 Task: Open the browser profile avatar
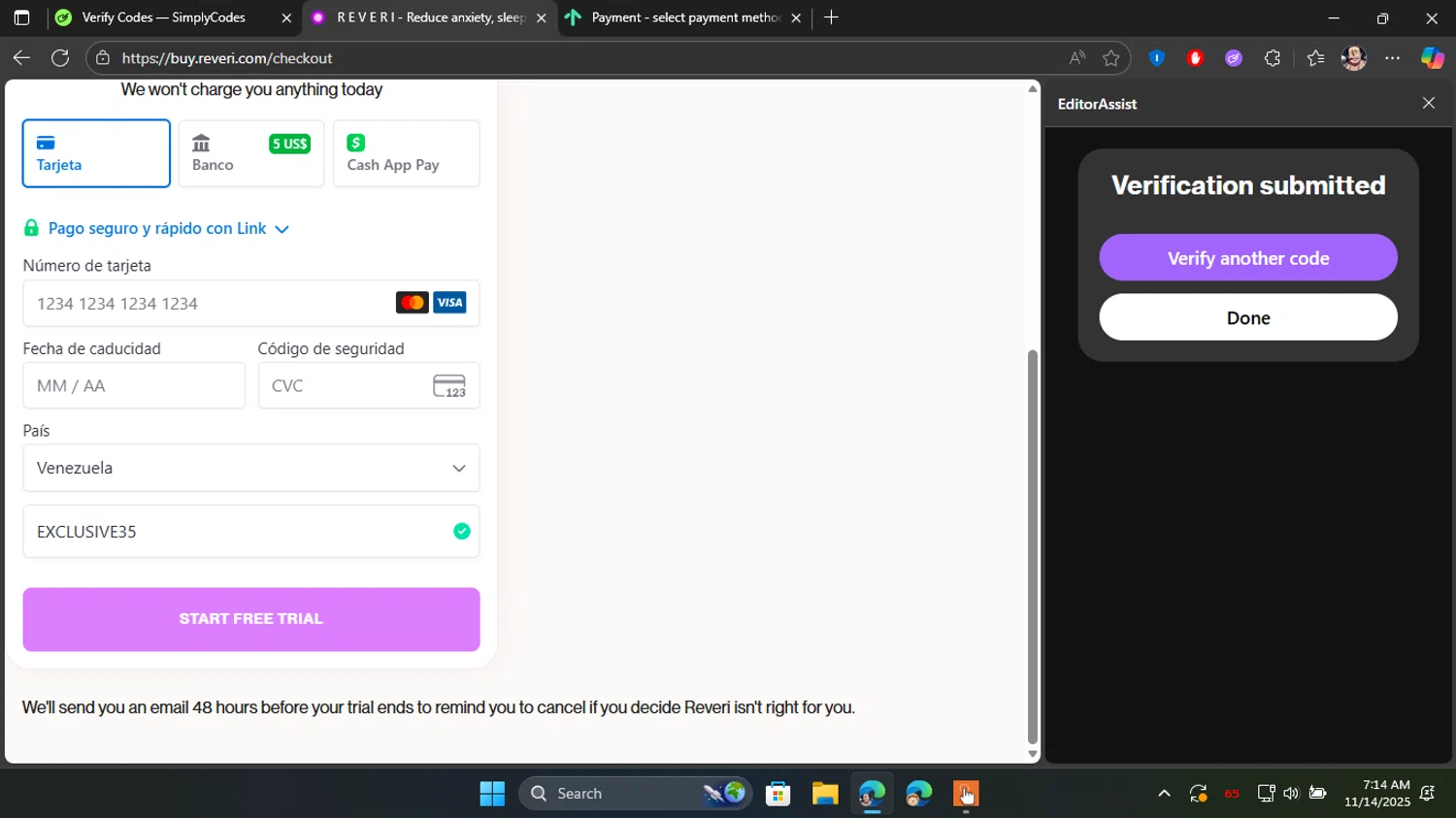pyautogui.click(x=1354, y=58)
